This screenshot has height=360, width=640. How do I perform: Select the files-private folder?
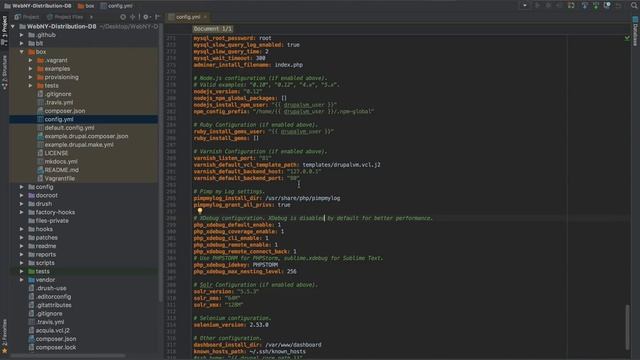48,221
